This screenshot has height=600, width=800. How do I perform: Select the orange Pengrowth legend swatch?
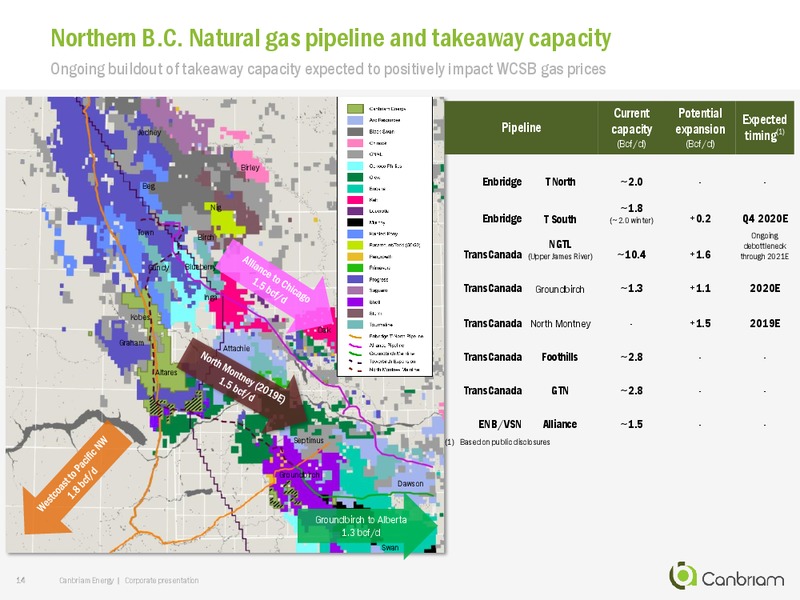[355, 256]
